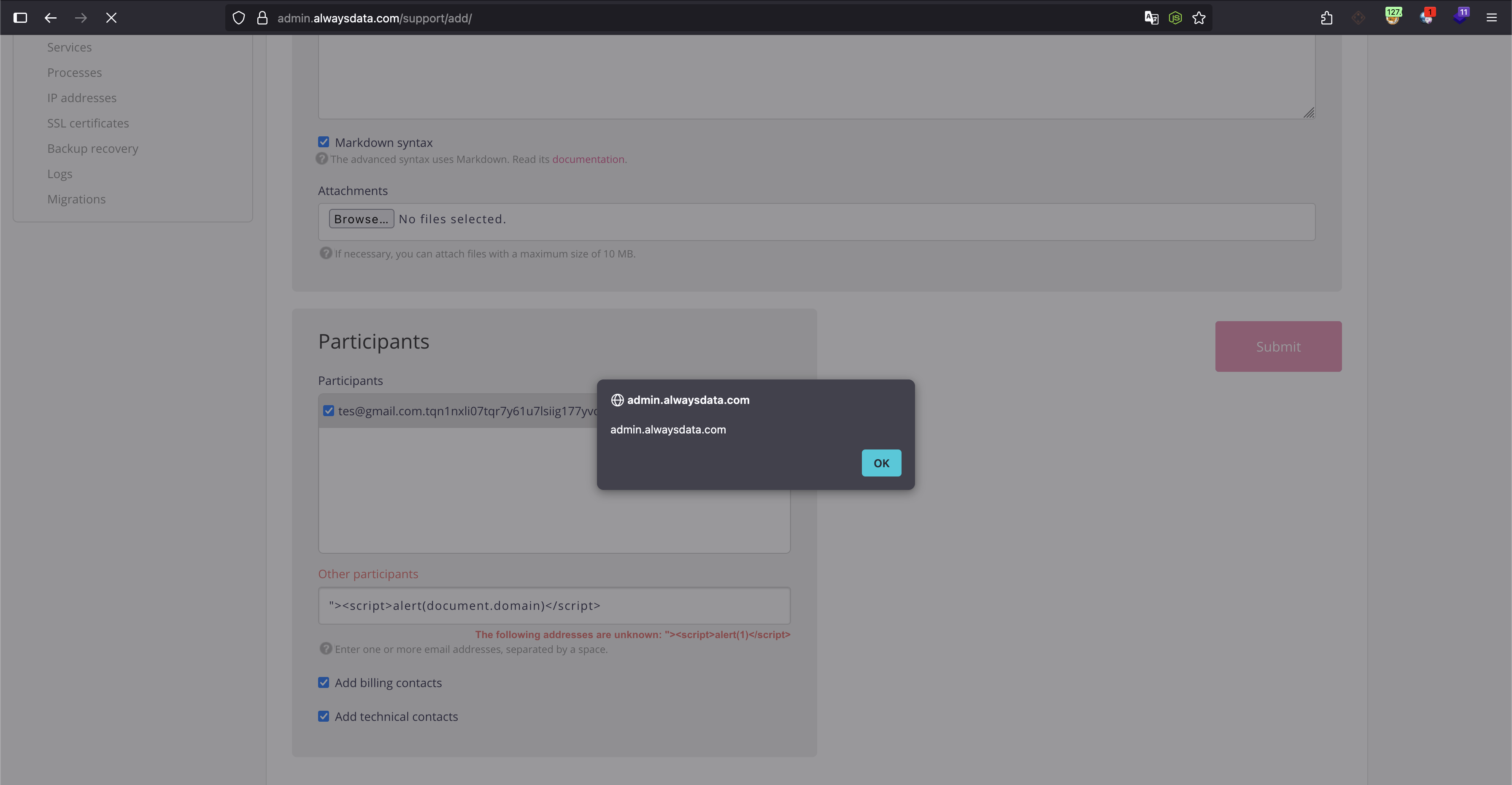The image size is (1512, 785).
Task: Open the Markdown documentation link
Action: pyautogui.click(x=589, y=159)
